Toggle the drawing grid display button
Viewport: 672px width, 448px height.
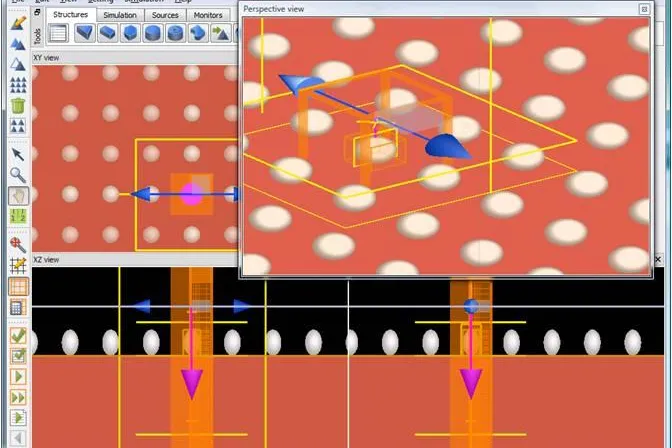pyautogui.click(x=18, y=286)
